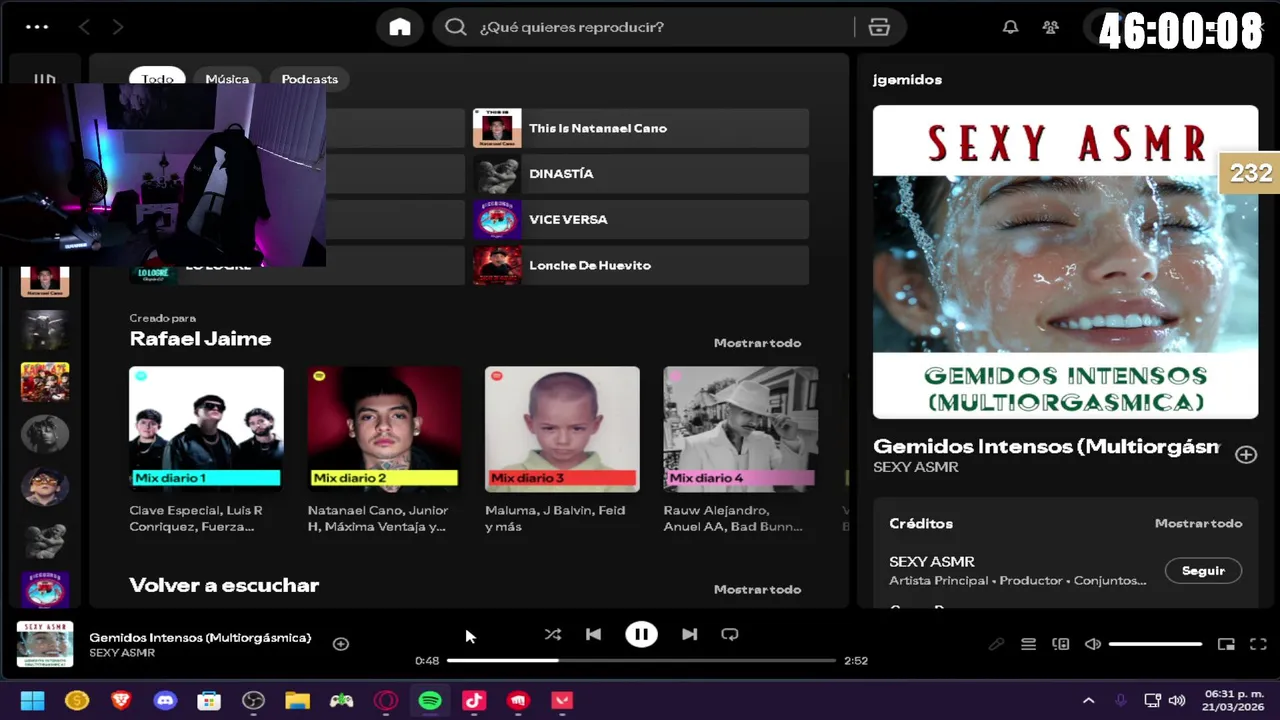Mute with the volume speaker icon
The width and height of the screenshot is (1280, 720).
[1093, 644]
